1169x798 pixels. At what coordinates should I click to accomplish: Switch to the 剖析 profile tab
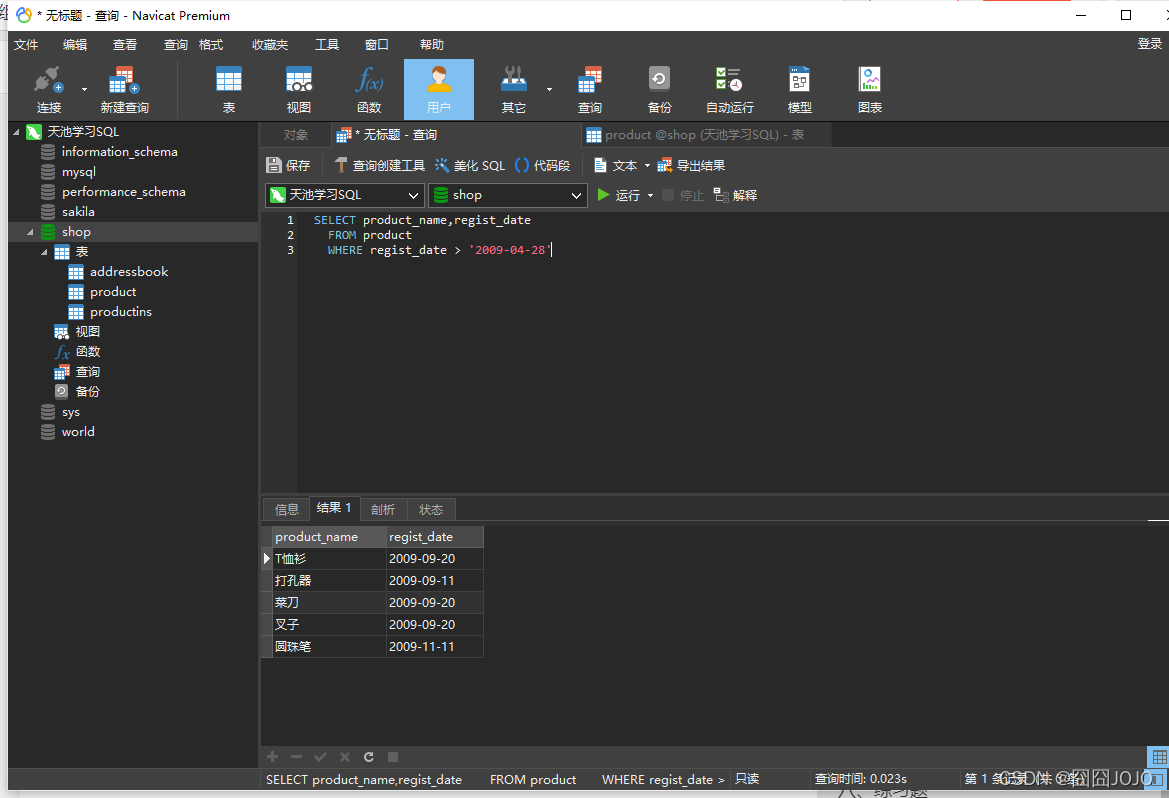383,509
